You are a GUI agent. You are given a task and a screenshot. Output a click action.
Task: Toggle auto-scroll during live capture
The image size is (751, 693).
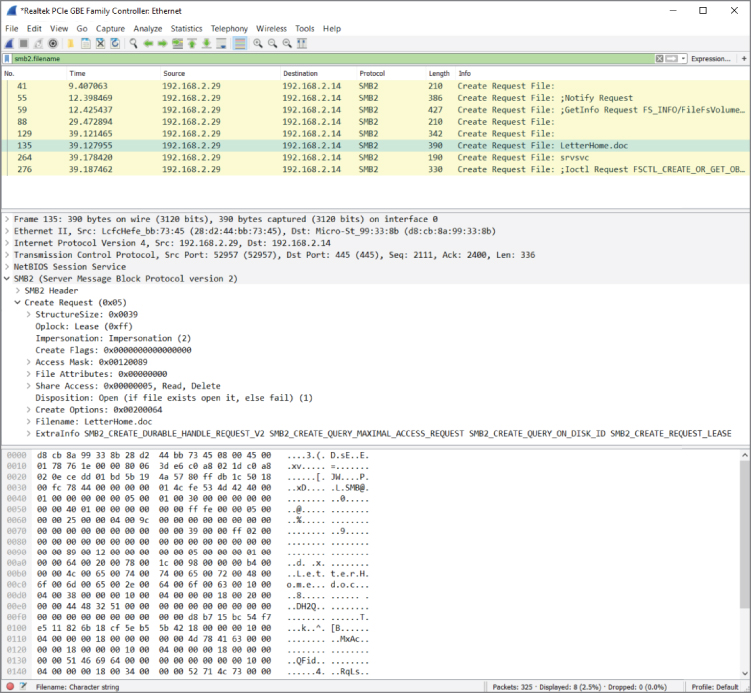click(221, 44)
